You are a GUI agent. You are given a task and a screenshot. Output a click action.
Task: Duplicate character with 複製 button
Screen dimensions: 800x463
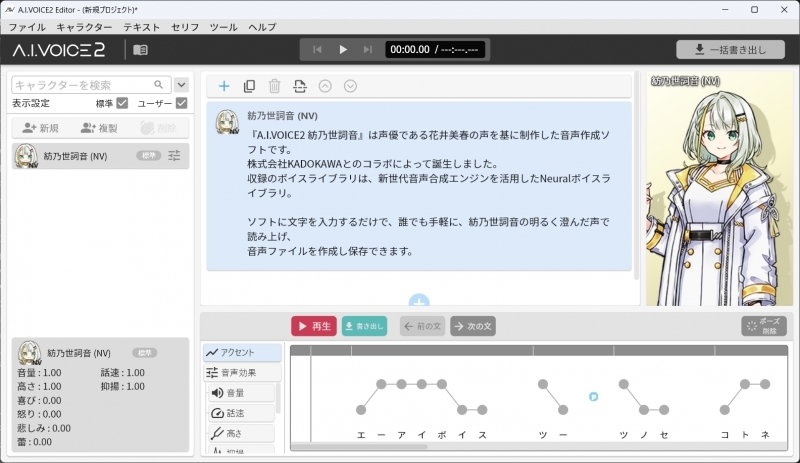[x=99, y=128]
